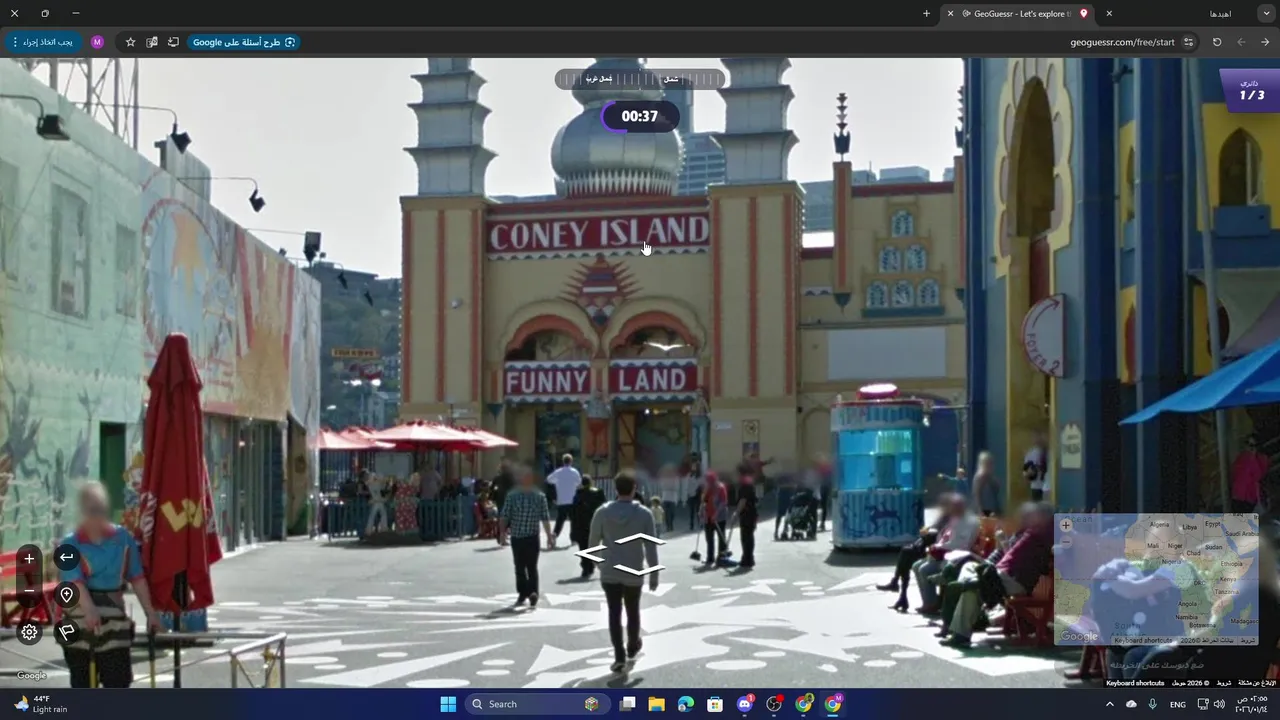Open the Chrome action-needed menu button
Image resolution: width=1280 pixels, height=720 pixels.
coord(42,42)
